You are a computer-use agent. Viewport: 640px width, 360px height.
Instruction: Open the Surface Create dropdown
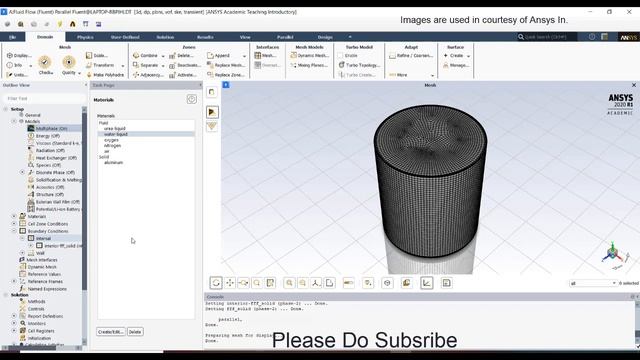[468, 56]
